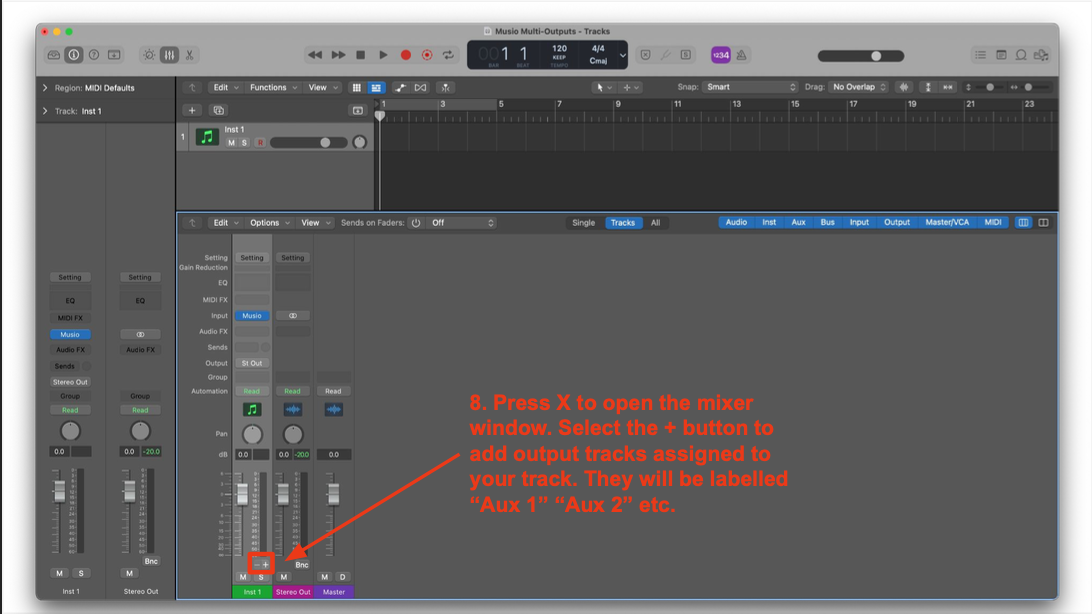This screenshot has width=1092, height=614.
Task: Click the Master channel volume fader
Action: click(333, 494)
